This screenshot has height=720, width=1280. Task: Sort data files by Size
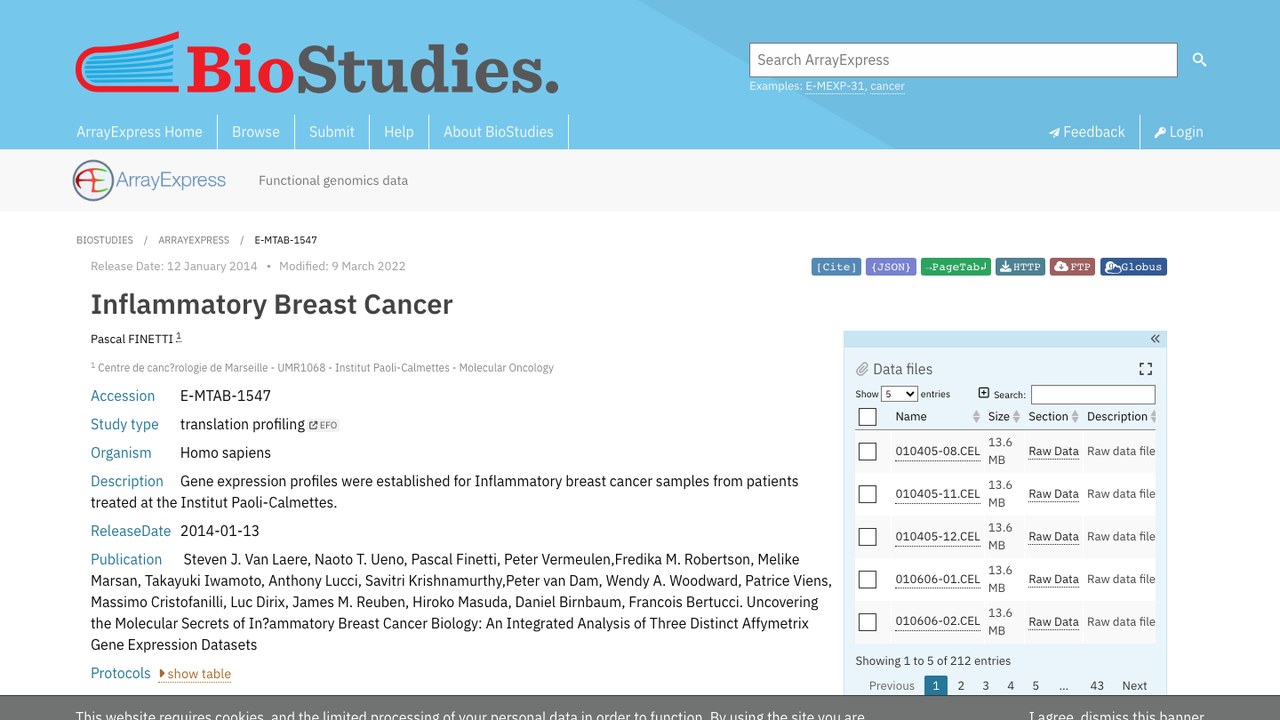tap(1004, 417)
